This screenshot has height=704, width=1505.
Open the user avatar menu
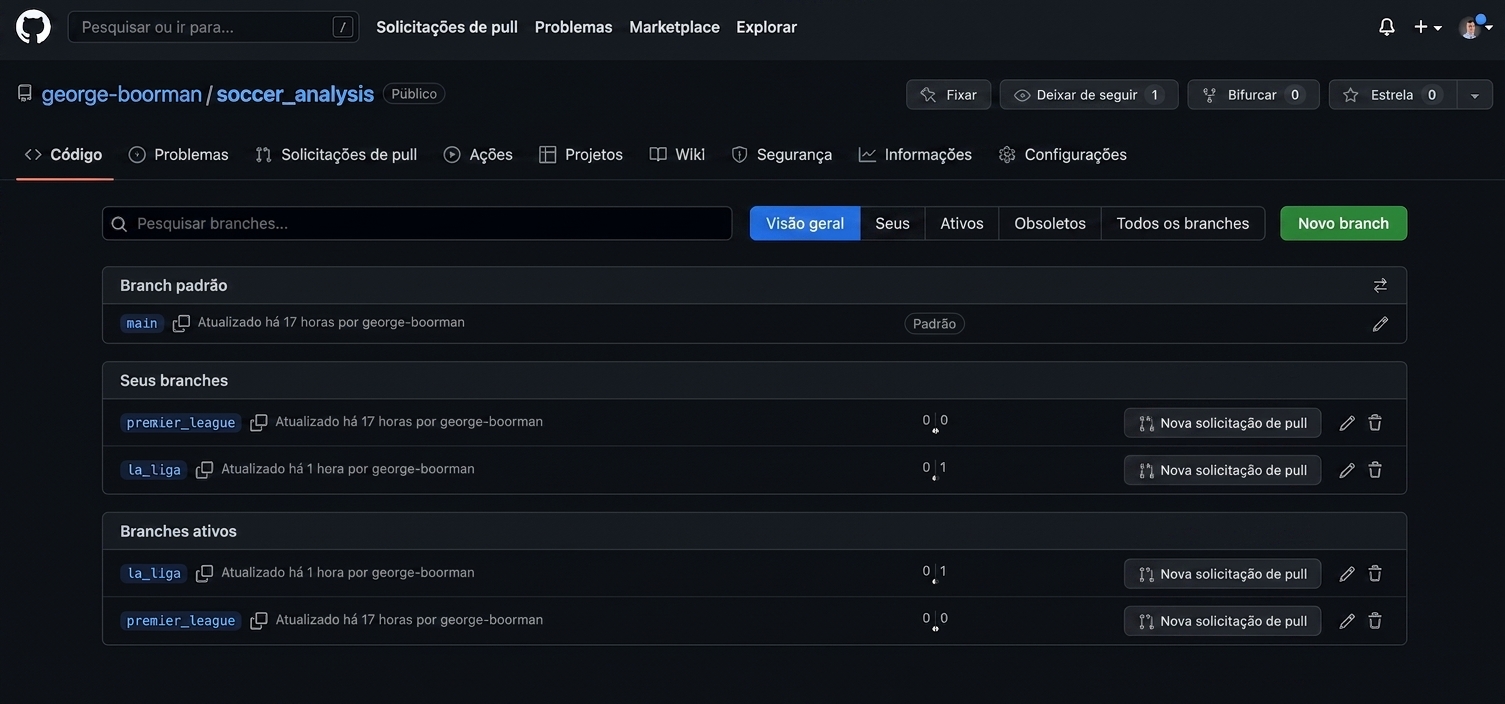[1475, 27]
